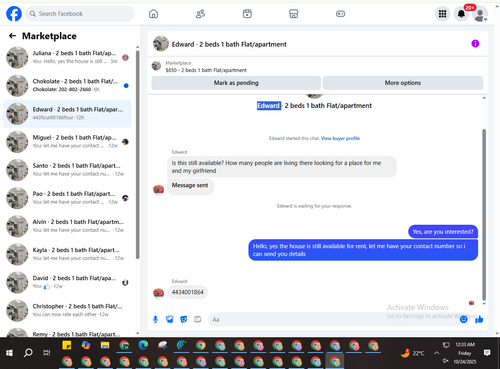Click the 22°C weather widget
This screenshot has height=369, width=500.
point(413,353)
